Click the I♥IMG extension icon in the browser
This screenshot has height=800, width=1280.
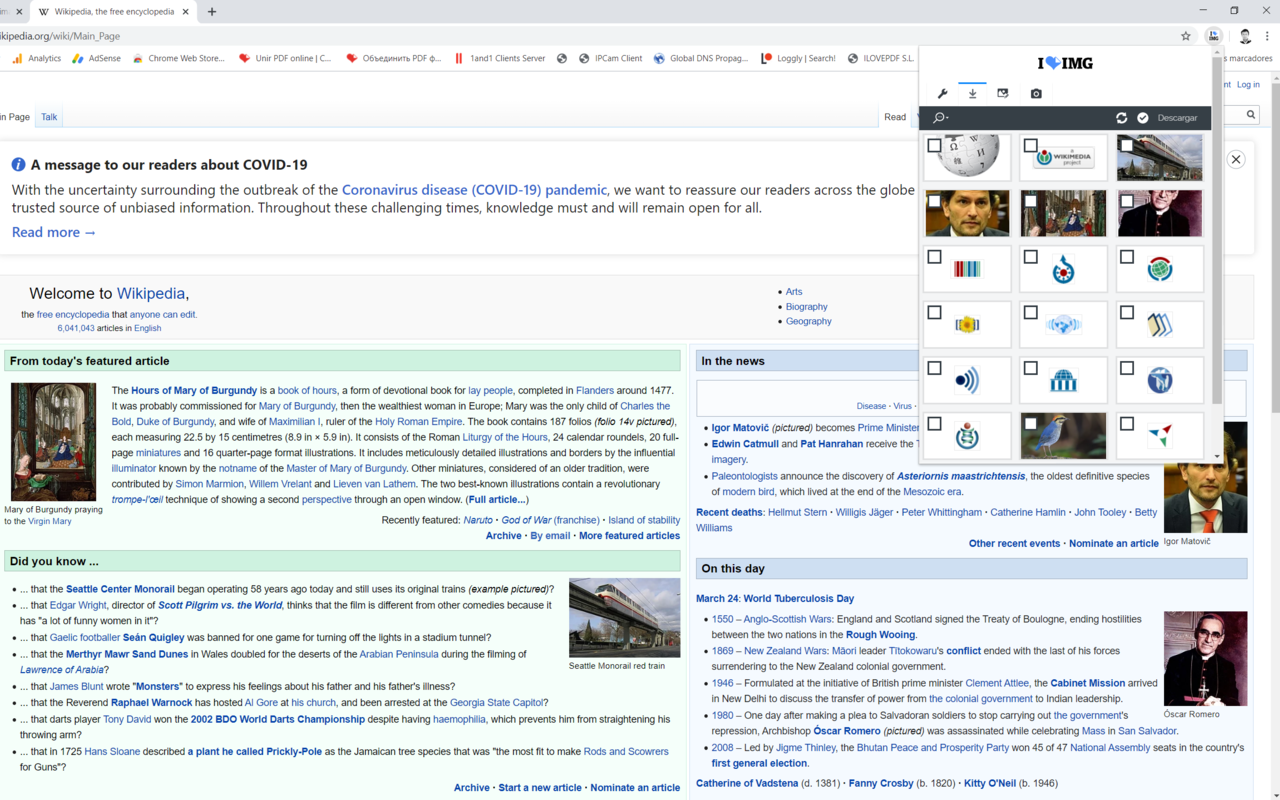[x=1213, y=35]
